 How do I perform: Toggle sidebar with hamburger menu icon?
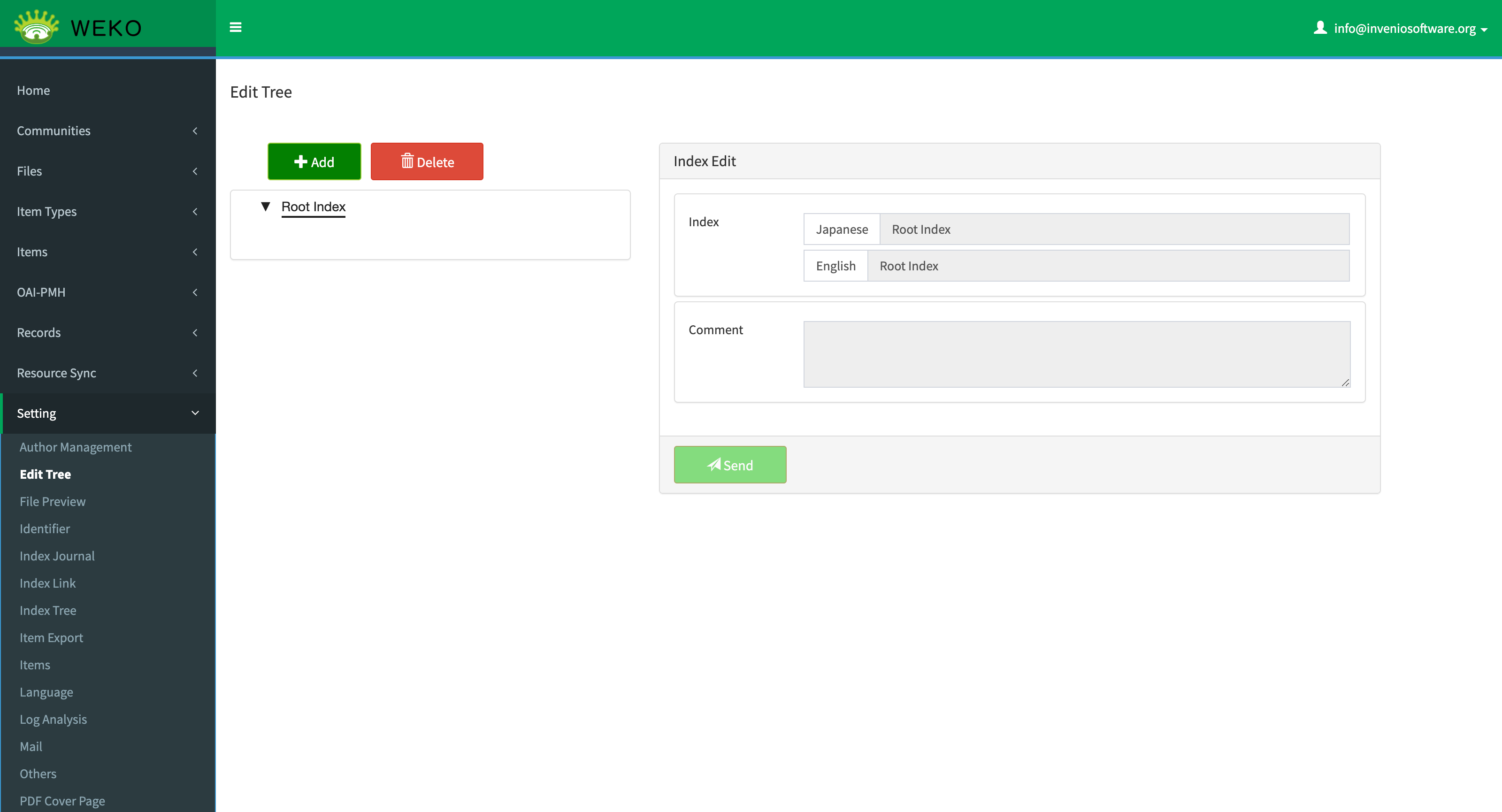click(236, 27)
